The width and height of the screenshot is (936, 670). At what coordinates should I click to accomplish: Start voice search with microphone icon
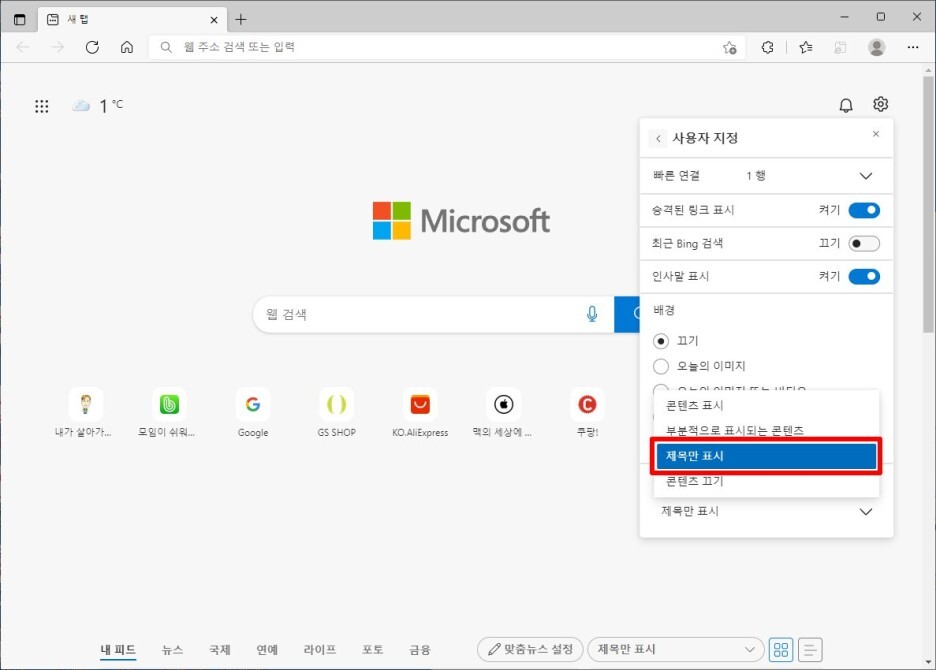coord(592,314)
